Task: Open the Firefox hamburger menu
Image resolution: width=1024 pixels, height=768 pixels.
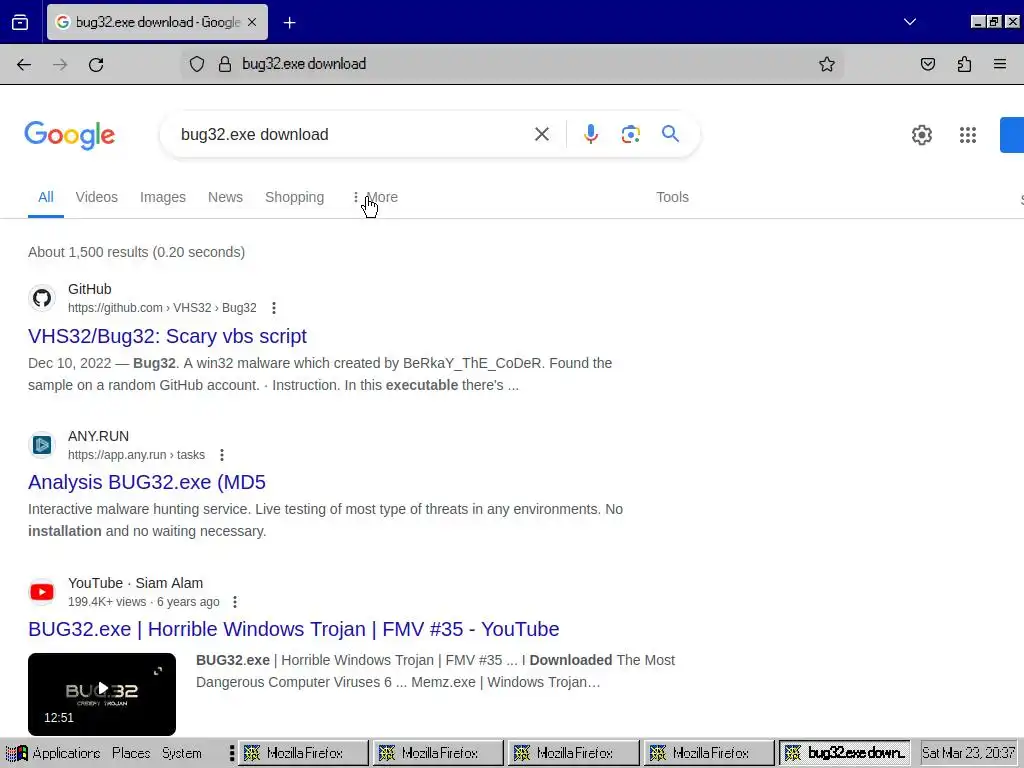Action: click(1000, 64)
